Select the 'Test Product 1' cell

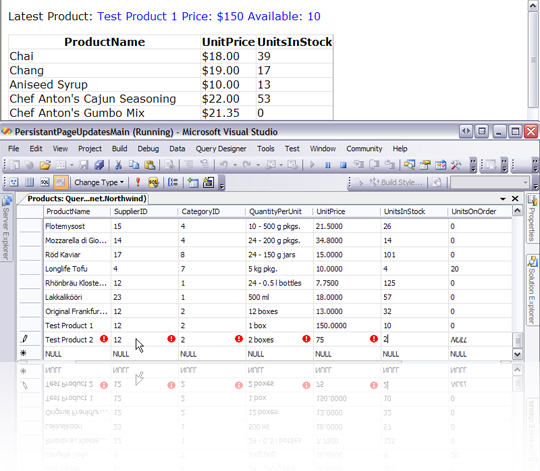77,325
